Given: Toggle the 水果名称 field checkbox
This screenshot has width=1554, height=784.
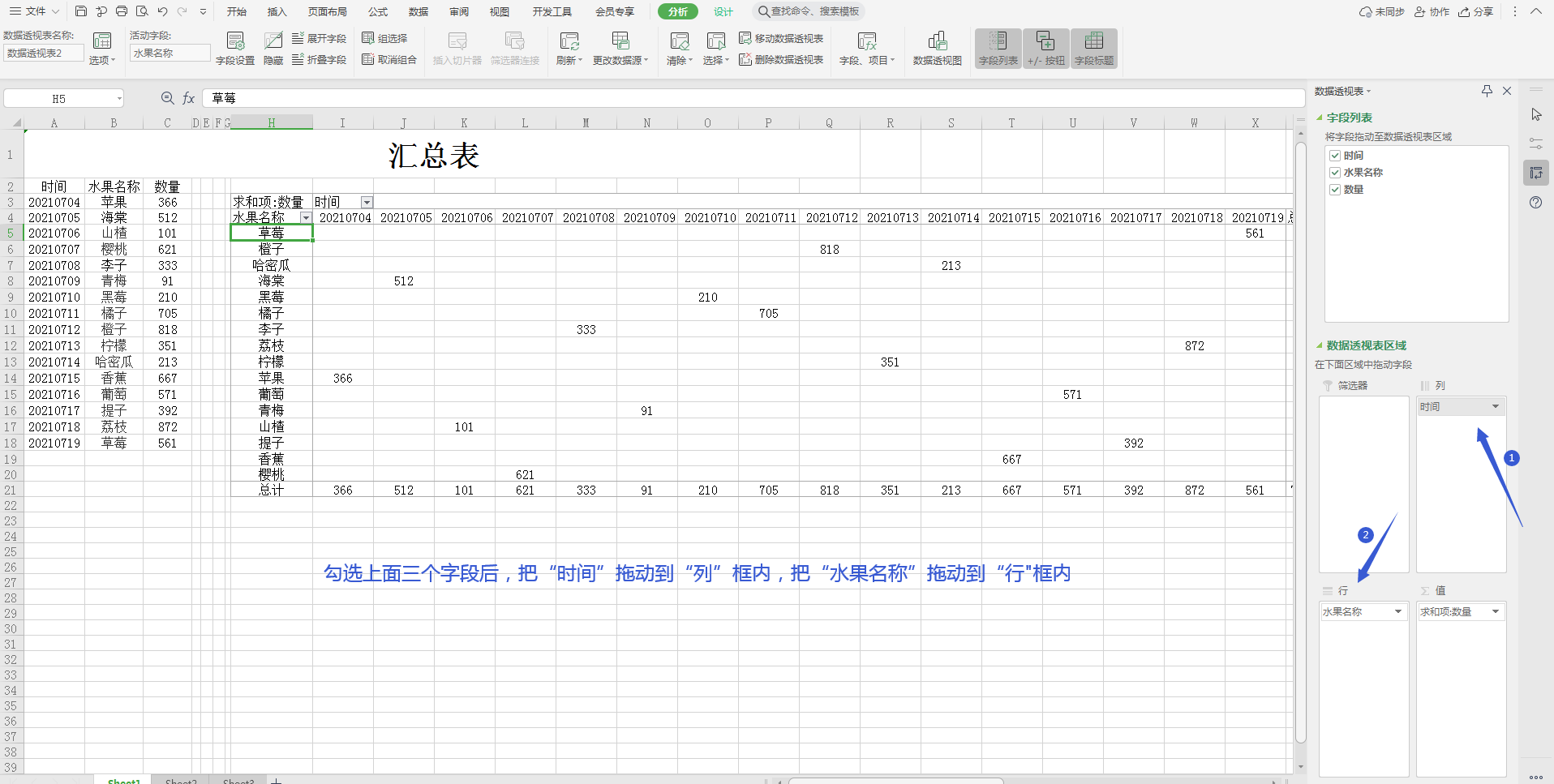Looking at the screenshot, I should pos(1335,173).
